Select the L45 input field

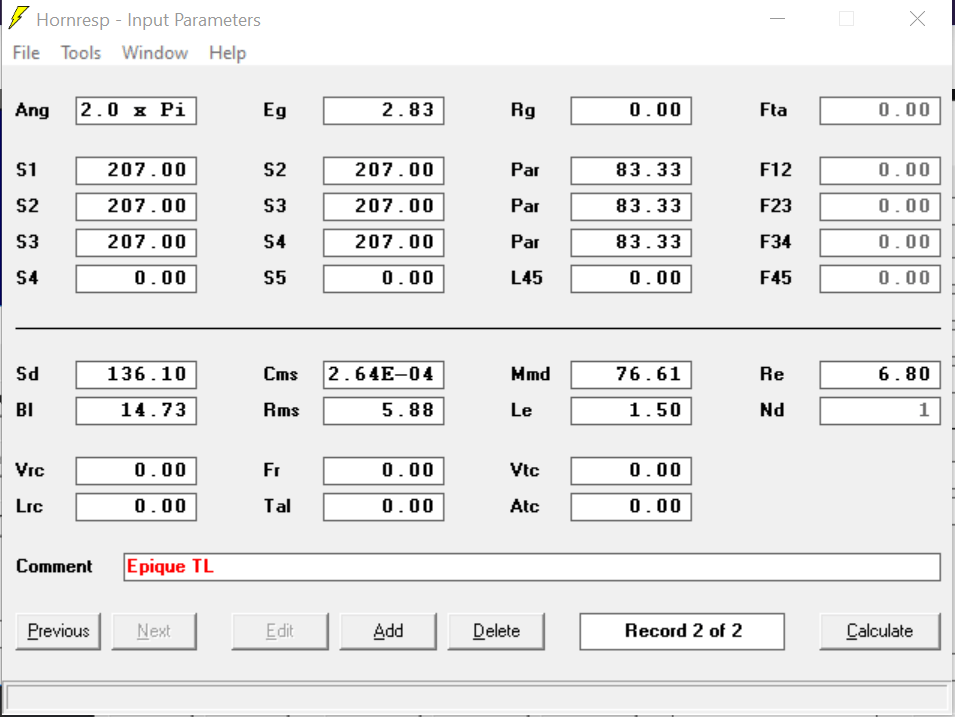tap(631, 279)
